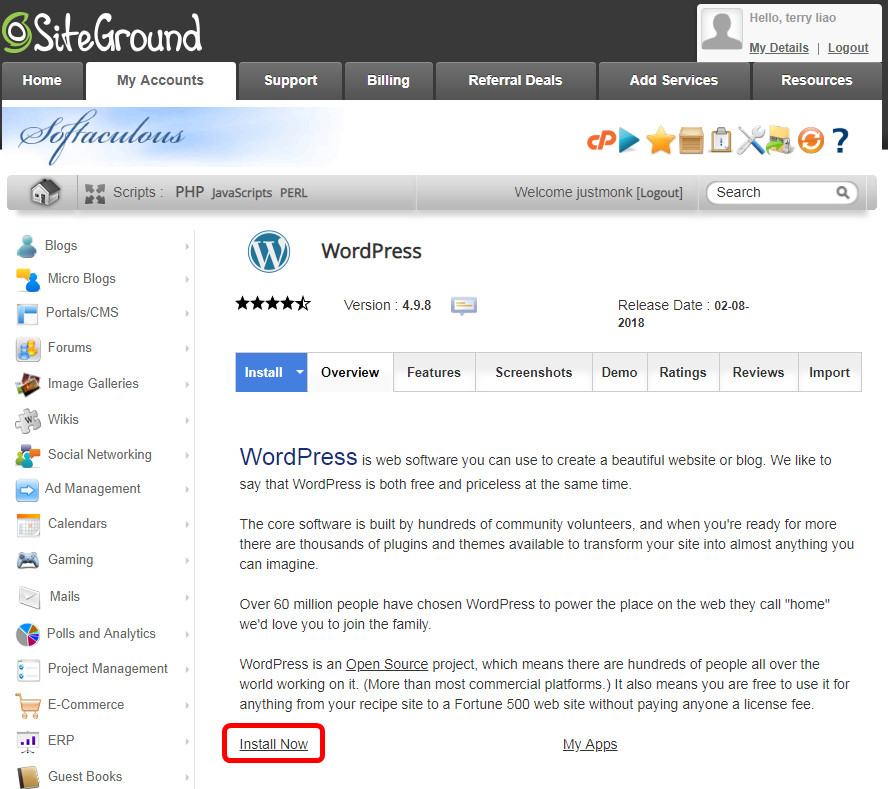The width and height of the screenshot is (888, 789).
Task: Open Referral Deals navigation tab
Action: pos(515,80)
